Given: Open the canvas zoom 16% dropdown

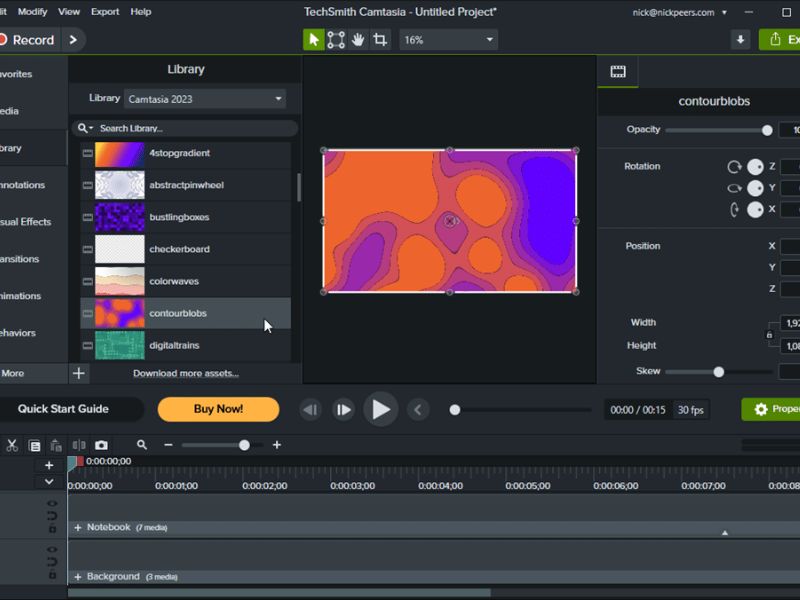Looking at the screenshot, I should pos(448,40).
